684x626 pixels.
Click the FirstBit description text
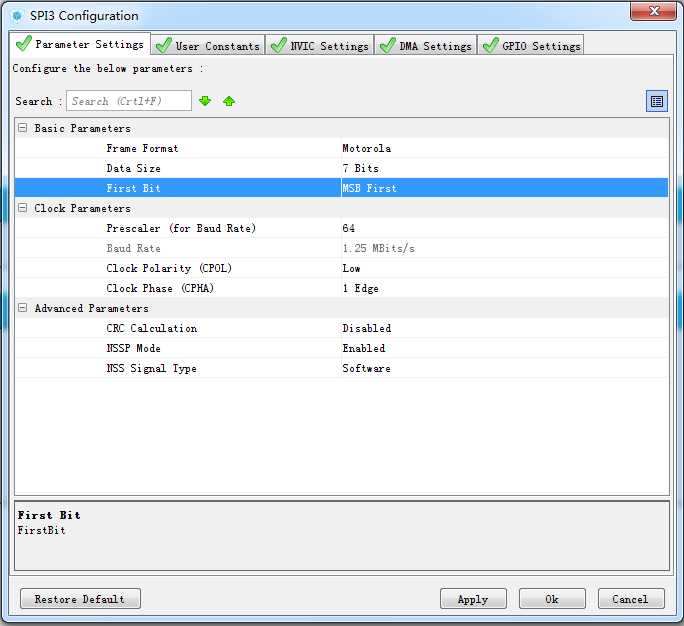coord(41,530)
